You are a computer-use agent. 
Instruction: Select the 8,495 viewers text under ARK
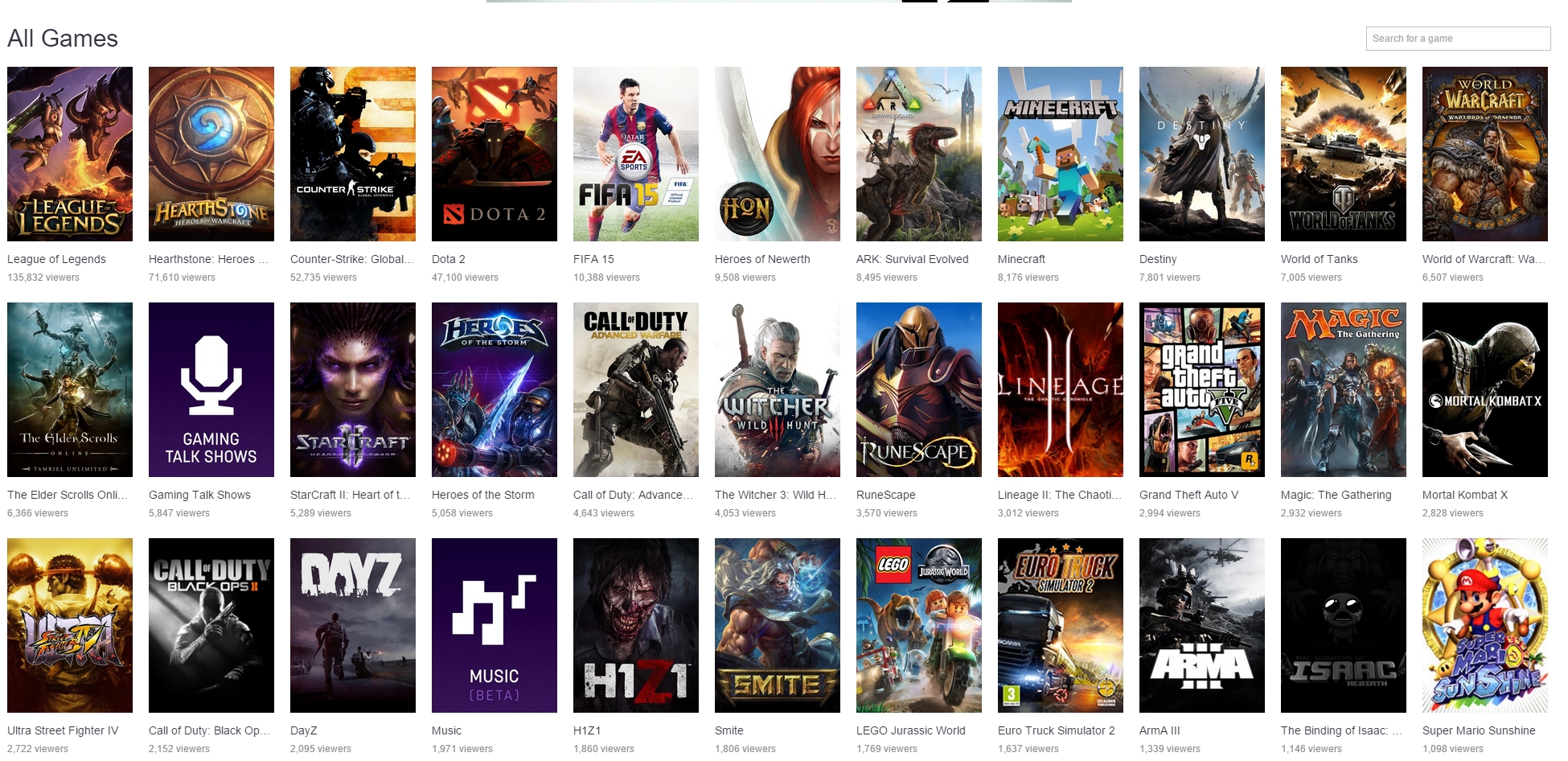pos(887,278)
